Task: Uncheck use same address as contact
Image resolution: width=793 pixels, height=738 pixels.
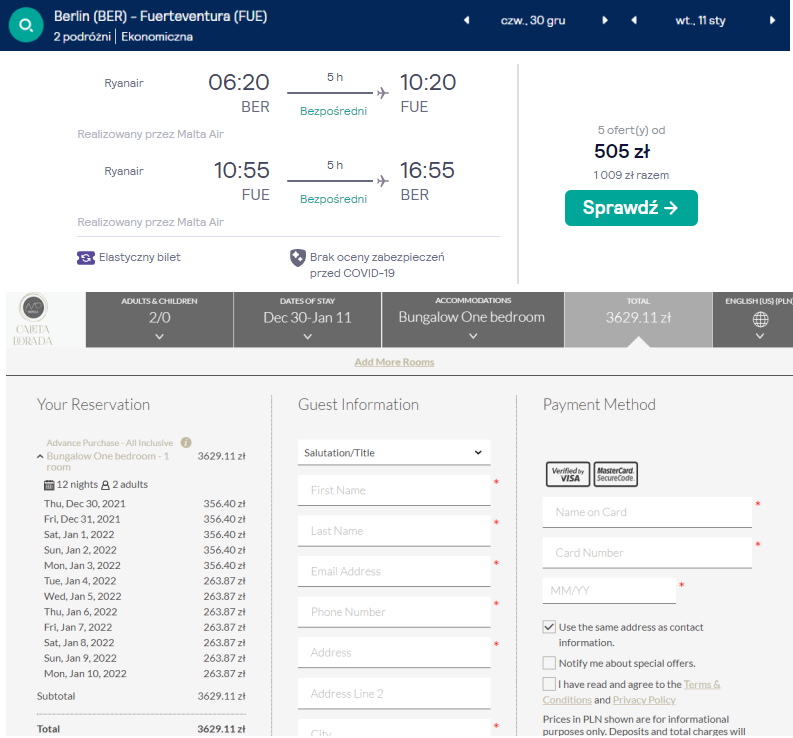Action: [549, 627]
